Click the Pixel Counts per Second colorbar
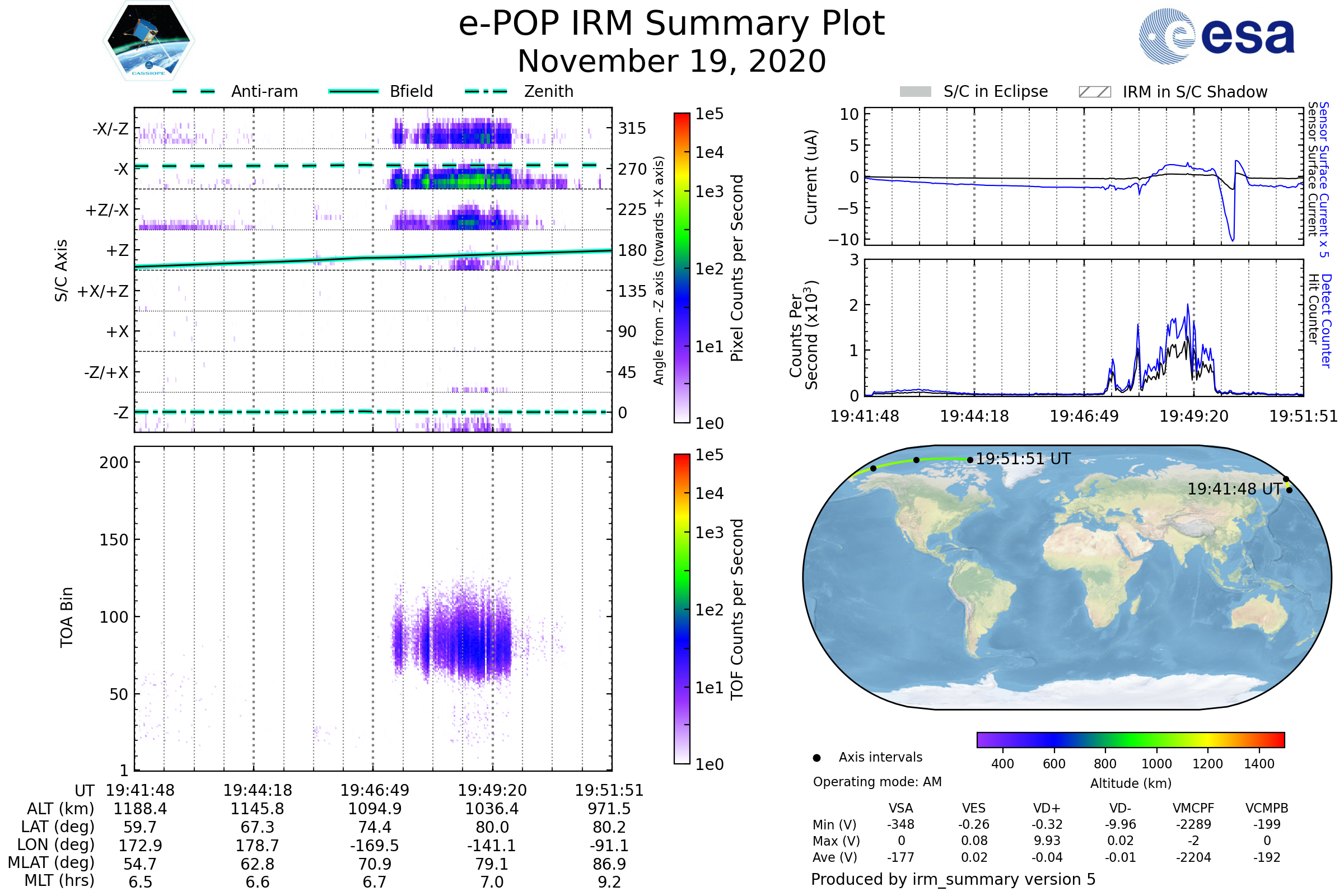This screenshot has width=1344, height=896. pyautogui.click(x=682, y=268)
